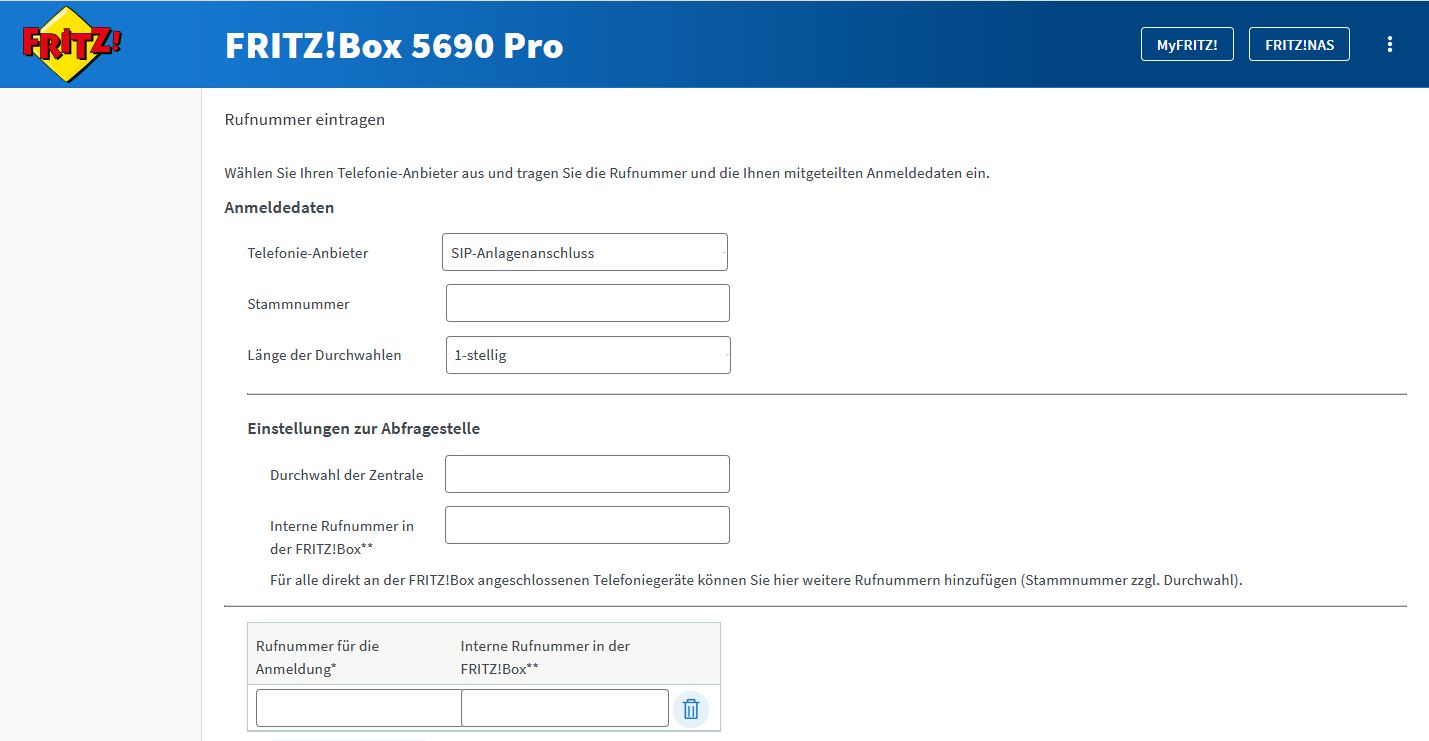Click the Rufnummer für die Anmeldung table field
The height and width of the screenshot is (741, 1429).
click(357, 708)
